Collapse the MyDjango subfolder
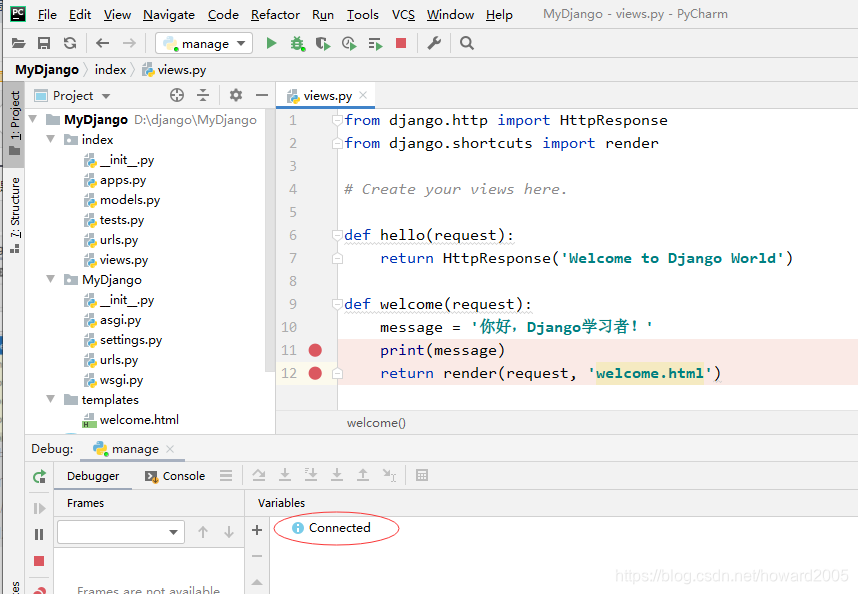The width and height of the screenshot is (858, 594). point(50,279)
